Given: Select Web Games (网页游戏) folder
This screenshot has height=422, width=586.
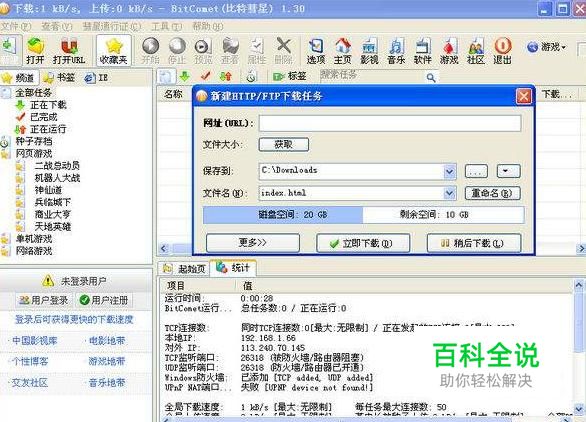Looking at the screenshot, I should pyautogui.click(x=34, y=154).
